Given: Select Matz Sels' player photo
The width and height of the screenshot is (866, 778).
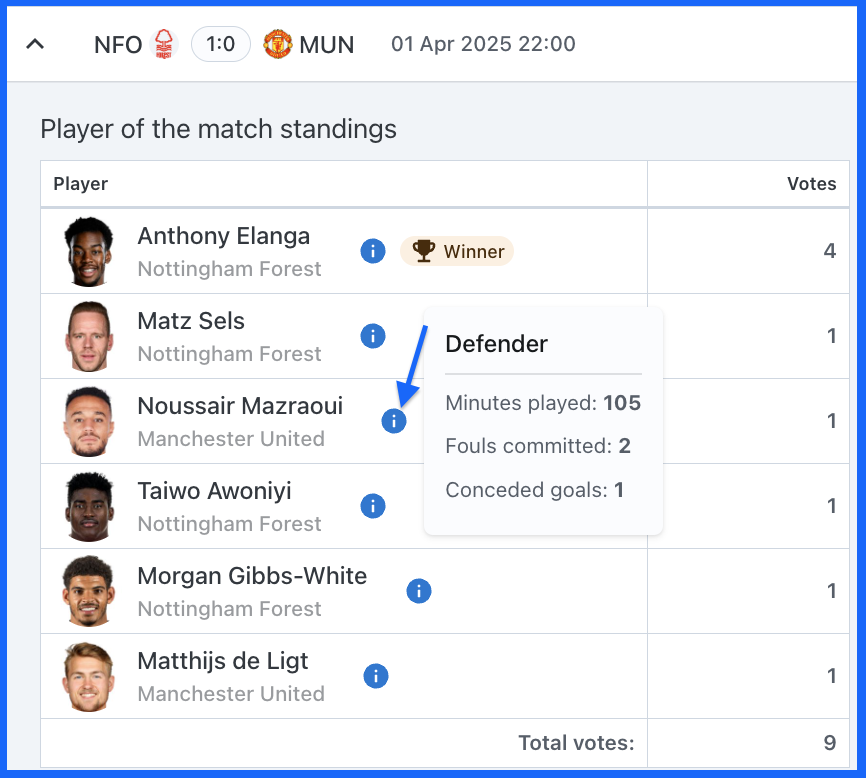Looking at the screenshot, I should pyautogui.click(x=88, y=336).
